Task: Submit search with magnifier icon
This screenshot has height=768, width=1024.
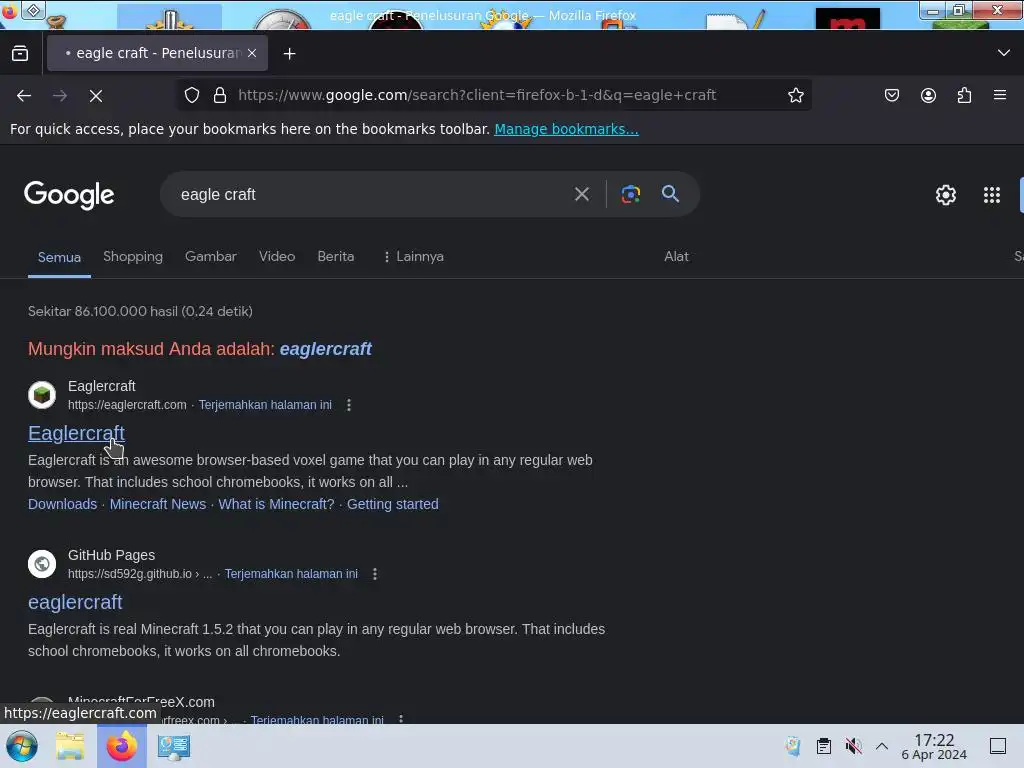Action: pos(670,194)
